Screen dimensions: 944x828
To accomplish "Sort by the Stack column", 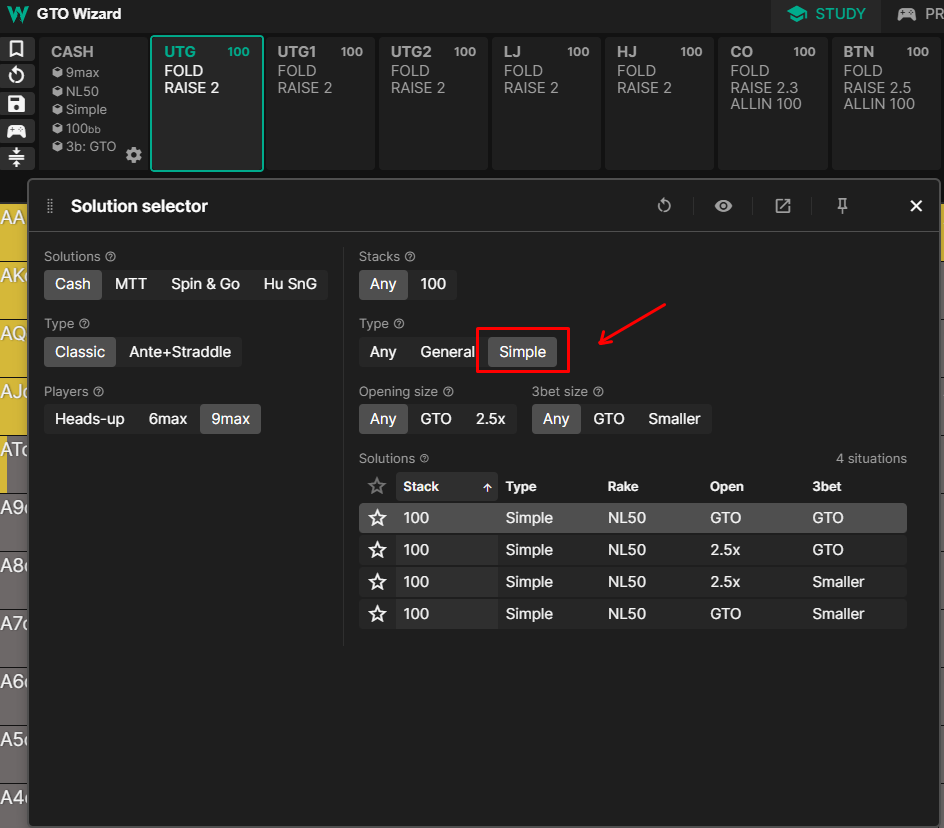I will click(x=447, y=487).
